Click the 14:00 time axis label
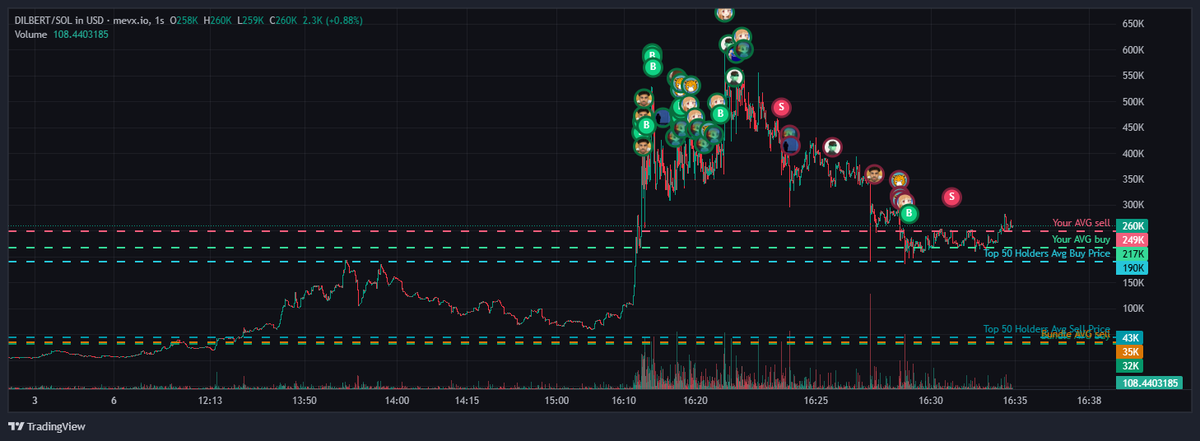This screenshot has height=441, width=1200. (397, 400)
